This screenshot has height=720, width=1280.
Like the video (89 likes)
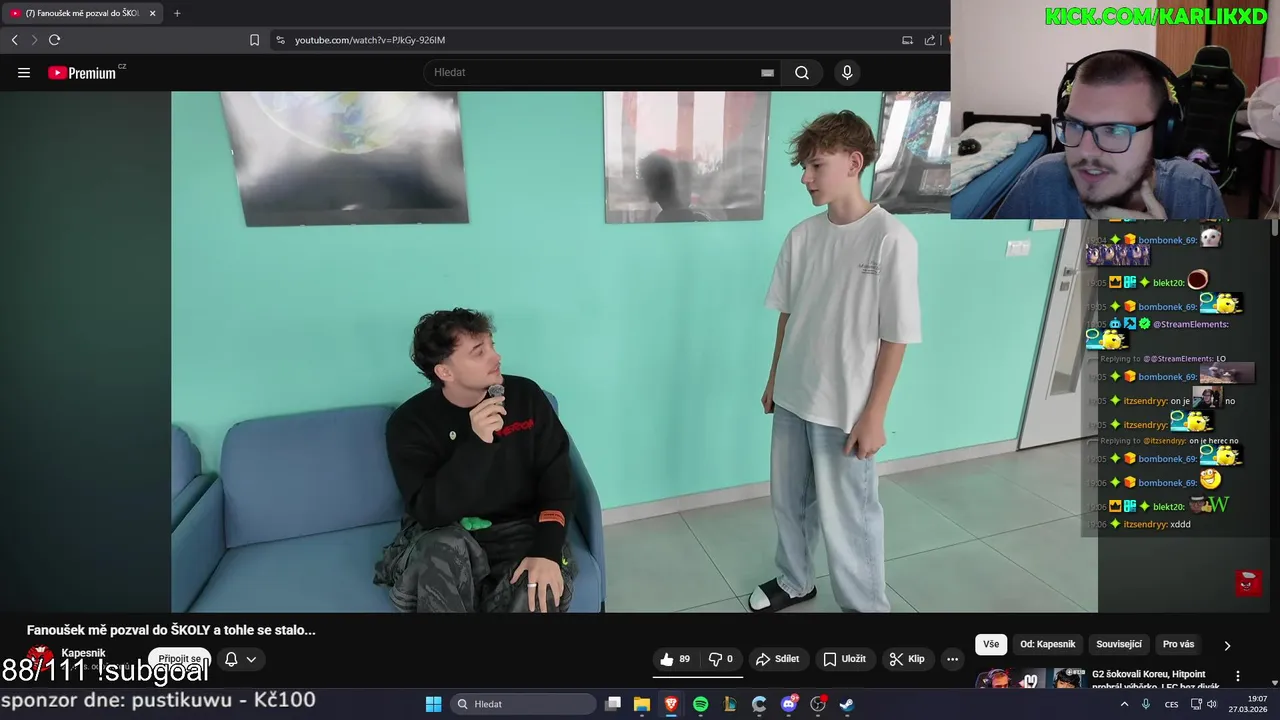pos(675,659)
